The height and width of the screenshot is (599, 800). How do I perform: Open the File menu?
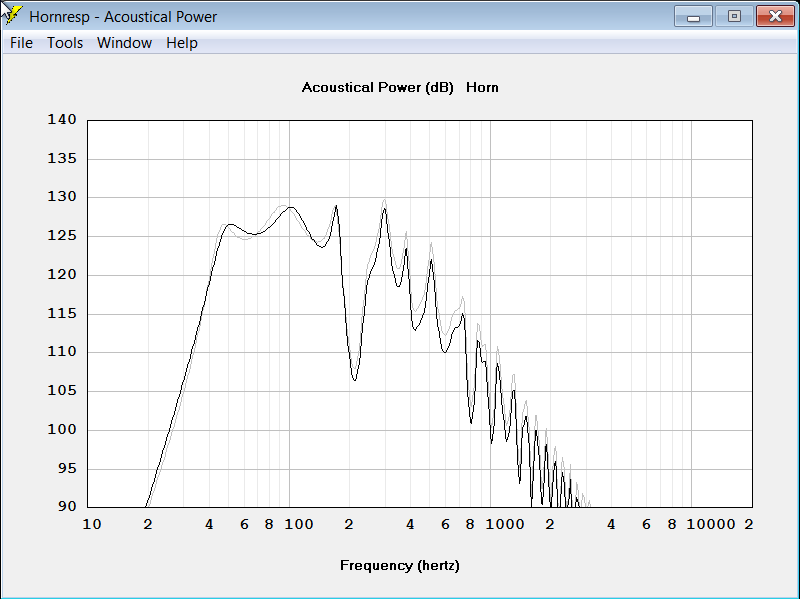(21, 43)
